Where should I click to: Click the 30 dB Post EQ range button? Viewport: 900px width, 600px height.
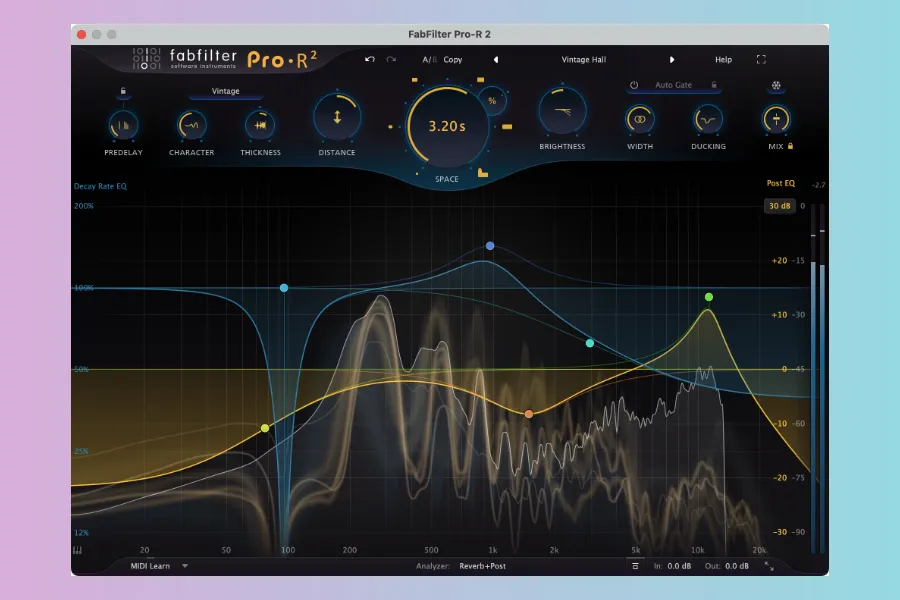click(779, 206)
